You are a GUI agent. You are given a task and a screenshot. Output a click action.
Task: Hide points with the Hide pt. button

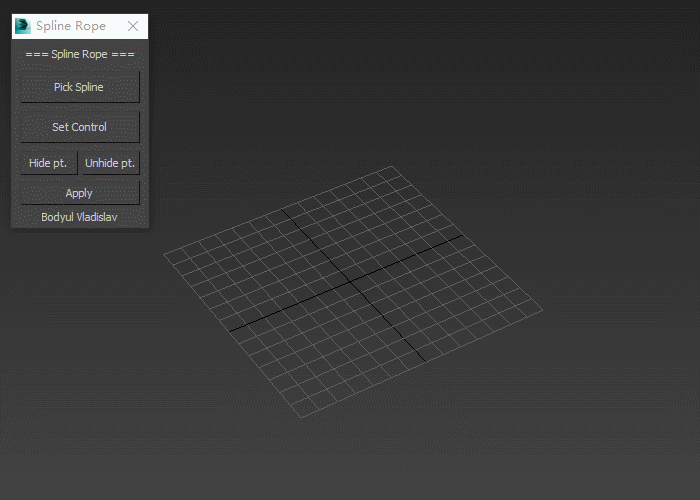(x=48, y=163)
